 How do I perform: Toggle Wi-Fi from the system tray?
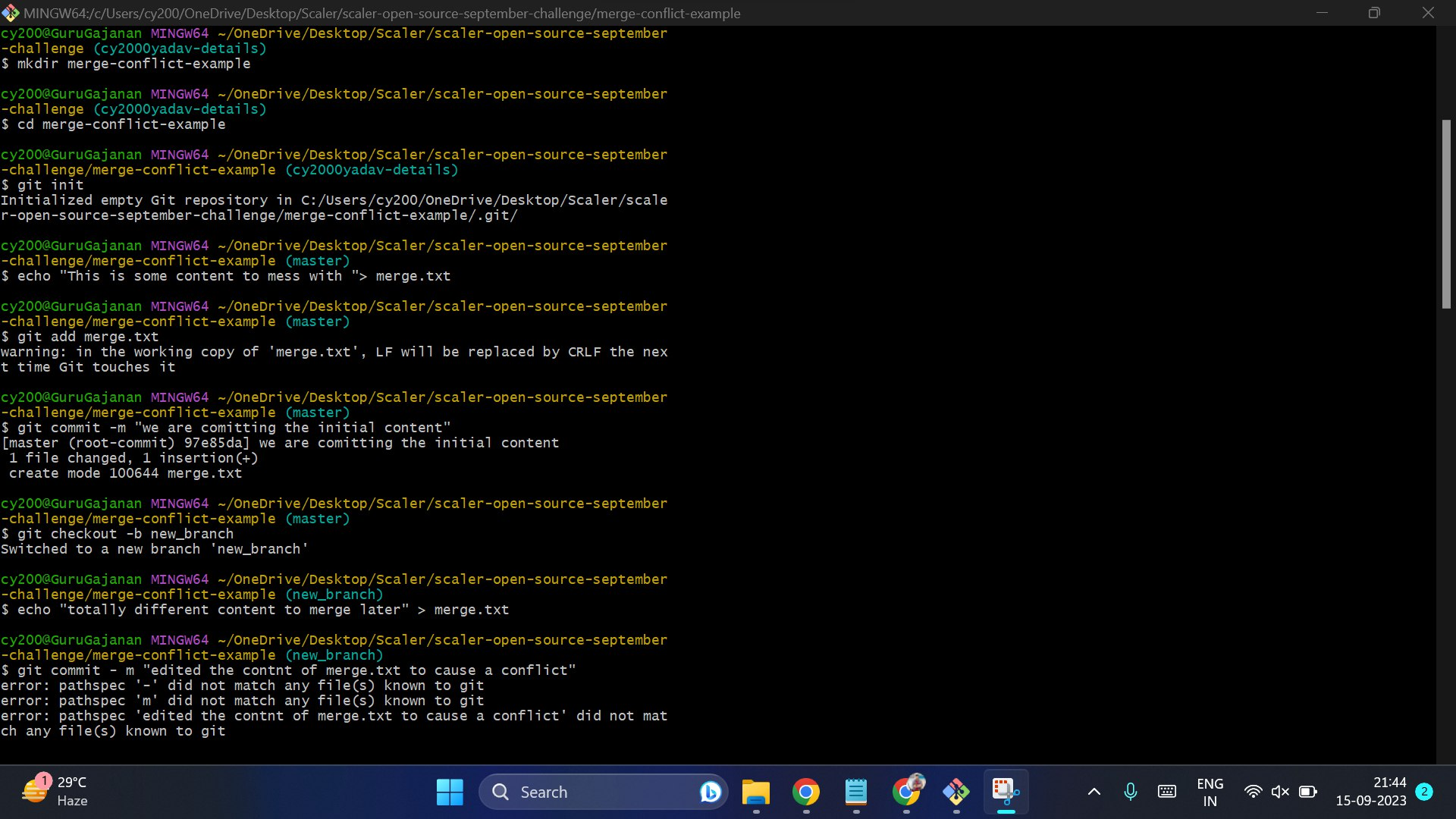coord(1254,791)
